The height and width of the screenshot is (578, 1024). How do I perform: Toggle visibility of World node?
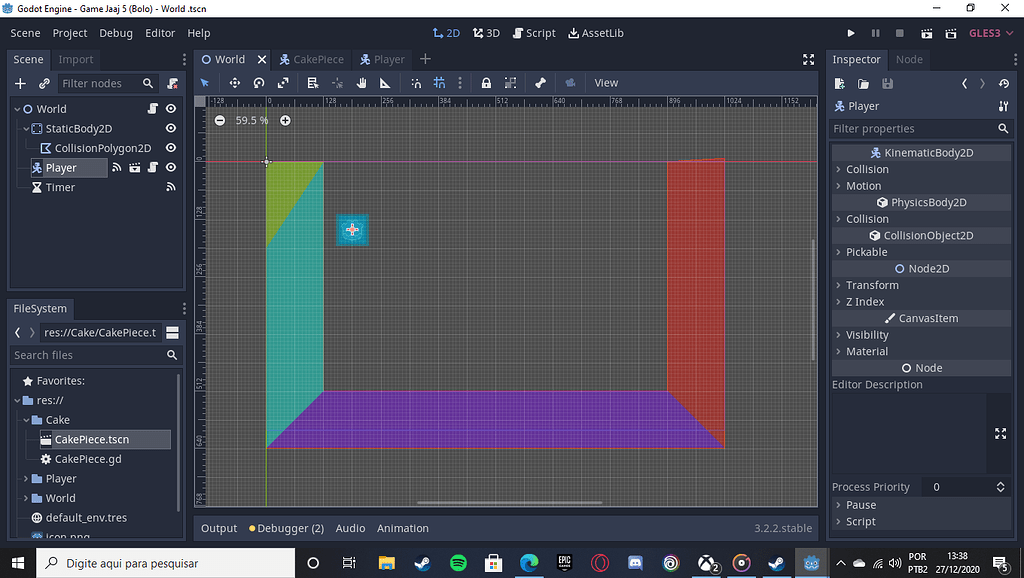coord(171,109)
